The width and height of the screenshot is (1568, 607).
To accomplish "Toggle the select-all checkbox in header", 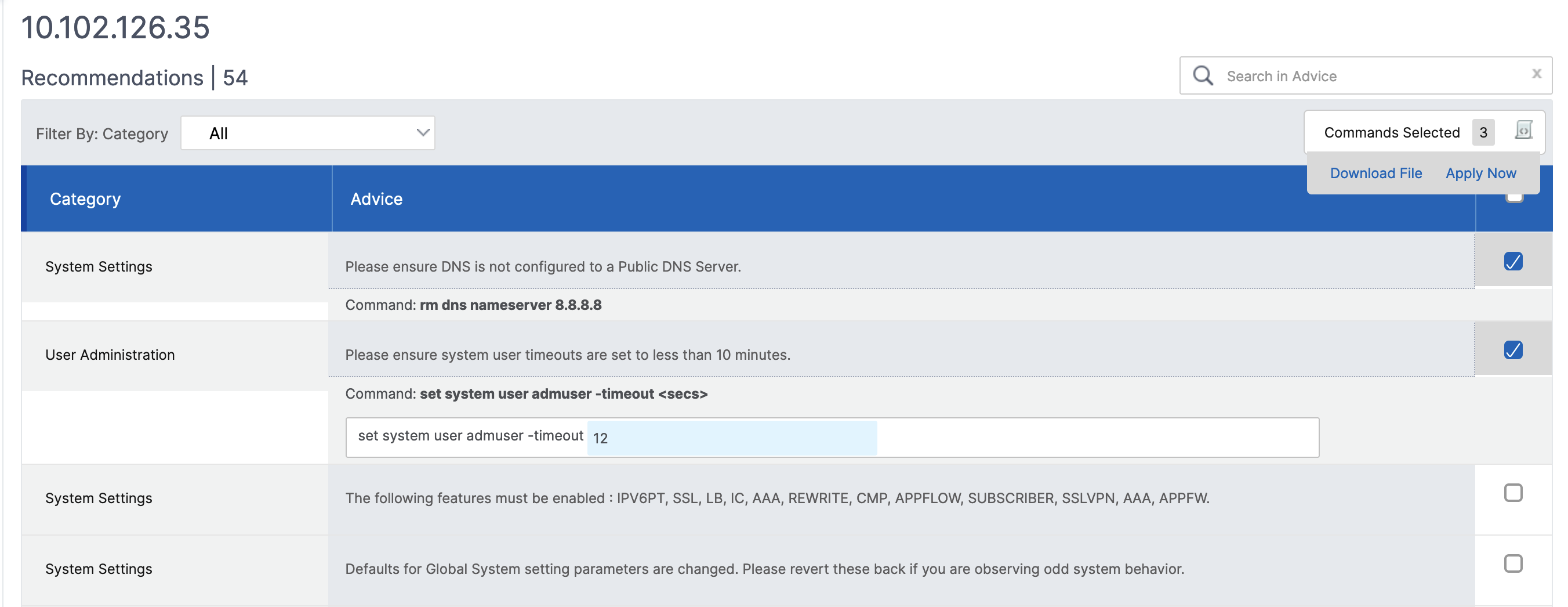I will click(x=1515, y=197).
